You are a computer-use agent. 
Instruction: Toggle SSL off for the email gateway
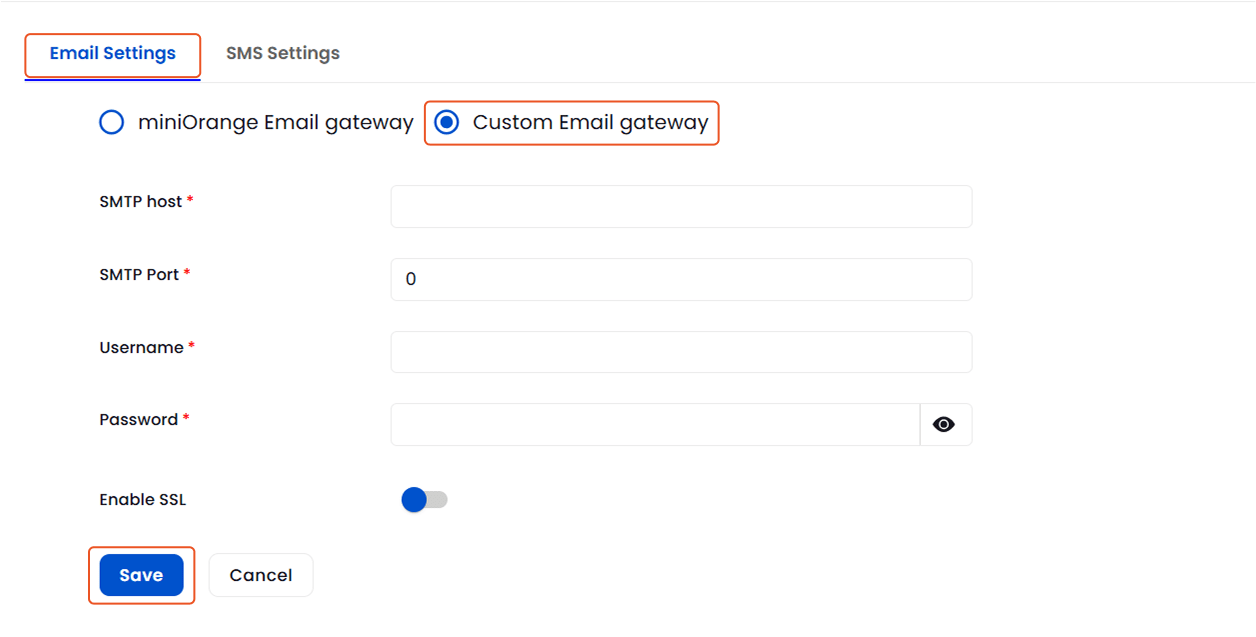click(x=422, y=499)
